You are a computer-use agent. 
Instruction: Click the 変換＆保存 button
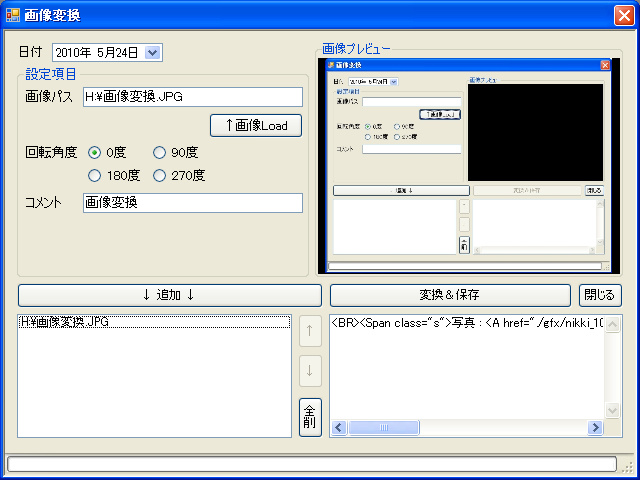coord(450,295)
